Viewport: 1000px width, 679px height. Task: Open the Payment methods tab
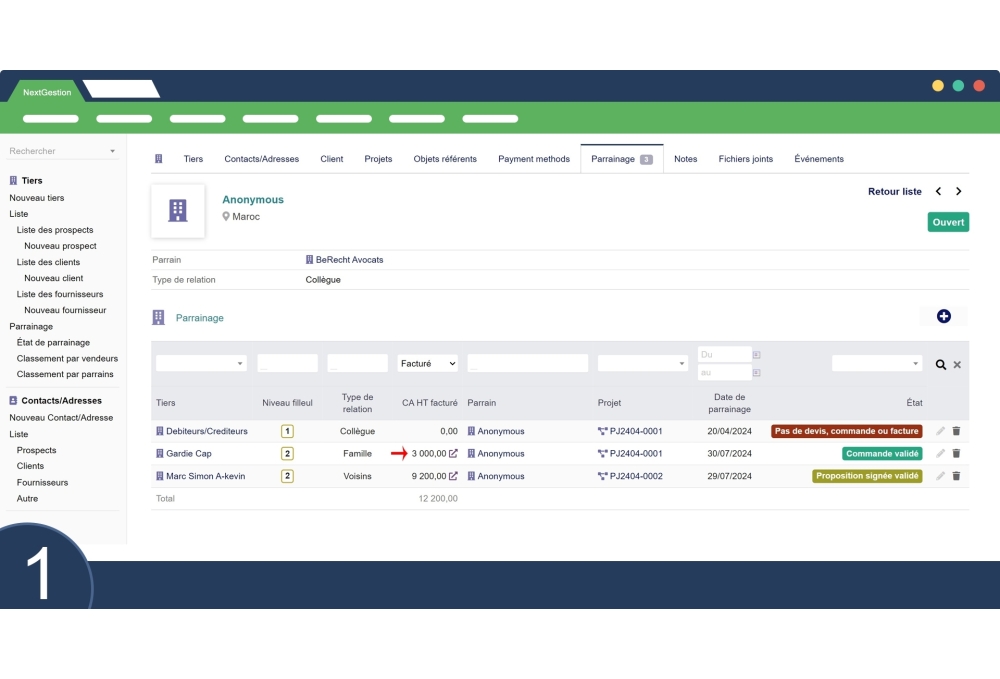(534, 159)
